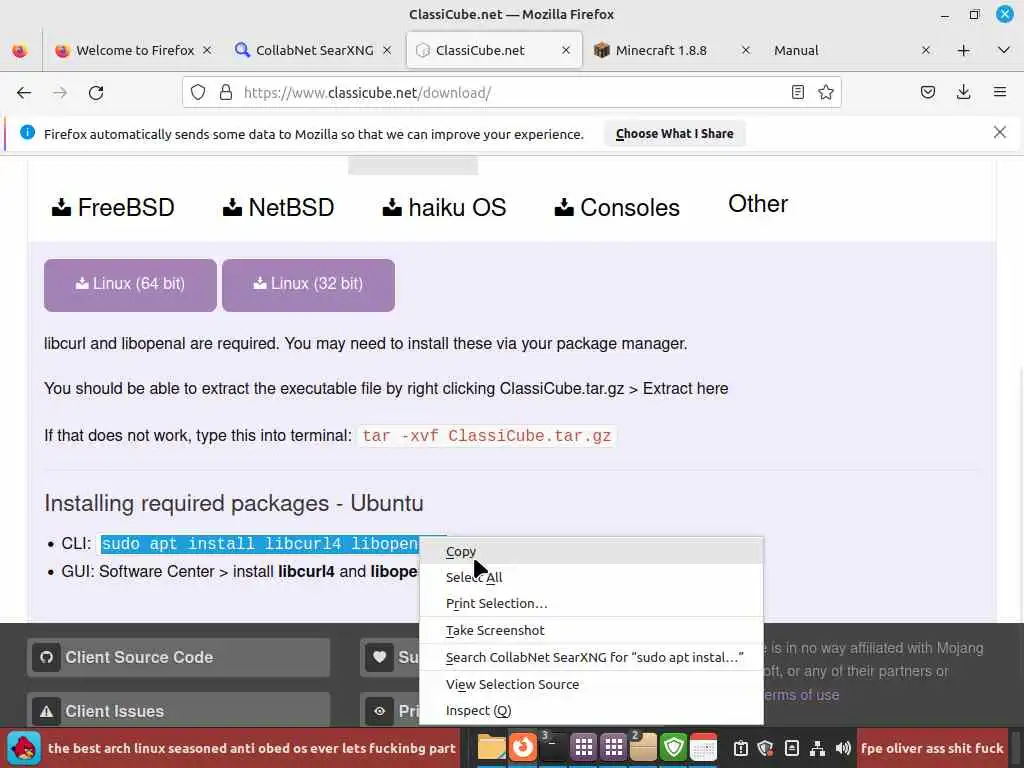Image resolution: width=1024 pixels, height=768 pixels.
Task: Close the Welcome to Firefox tab
Action: [206, 50]
